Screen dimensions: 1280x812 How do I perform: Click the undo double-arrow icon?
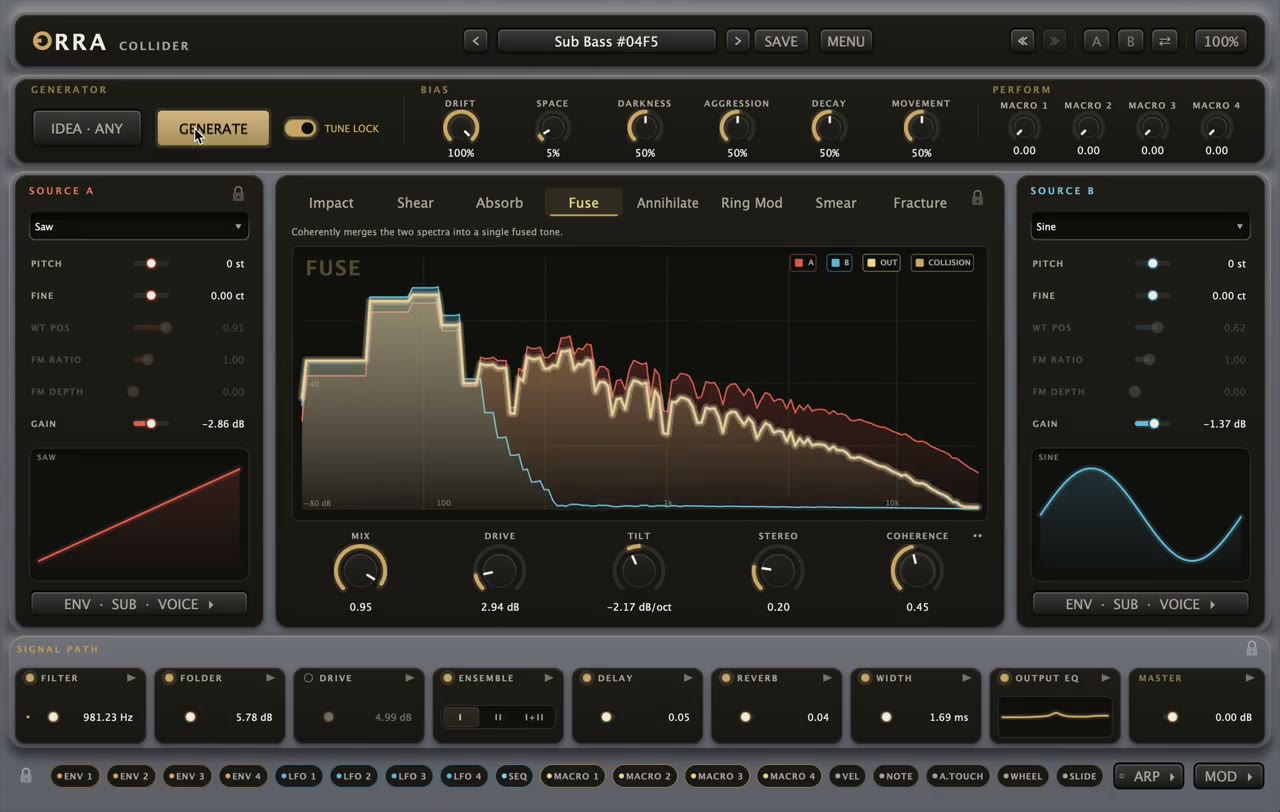[1022, 41]
